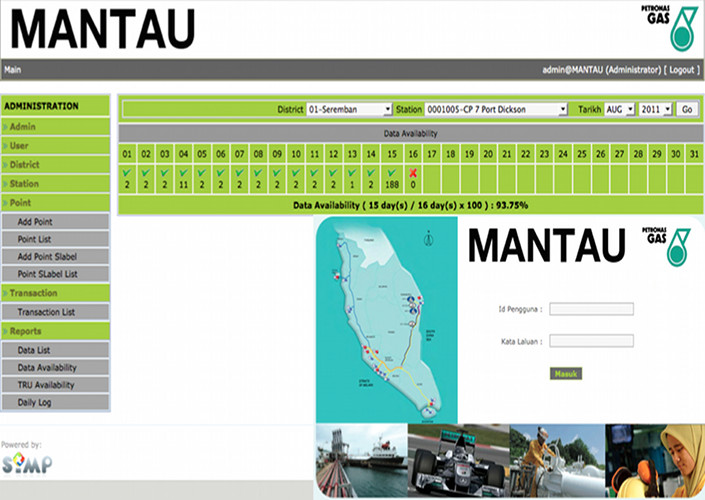Click the green checkmark under day 08

click(x=258, y=172)
